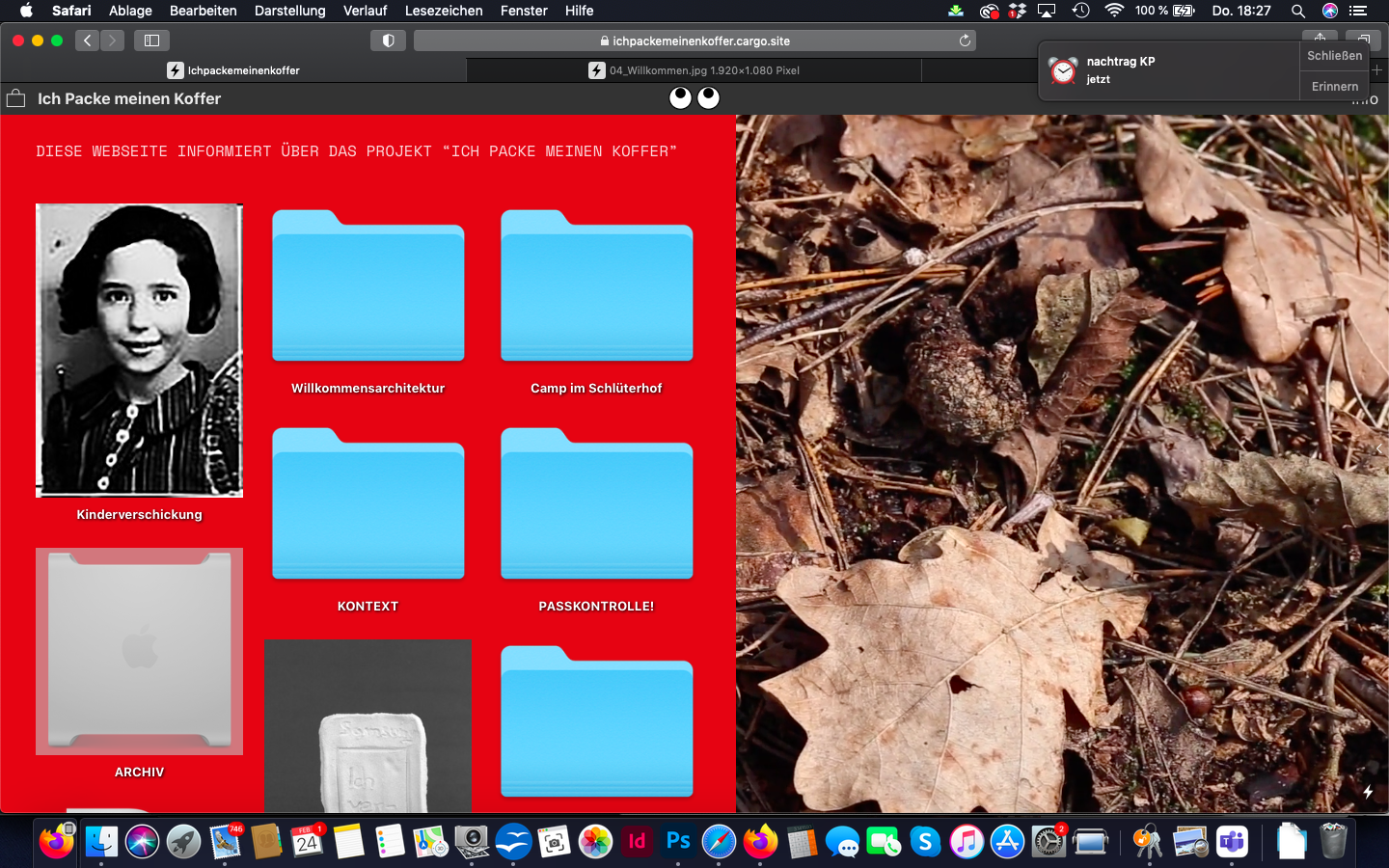Screen dimensions: 1389x868
Task: Launch Adobe InDesign from the Dock
Action: tap(637, 842)
